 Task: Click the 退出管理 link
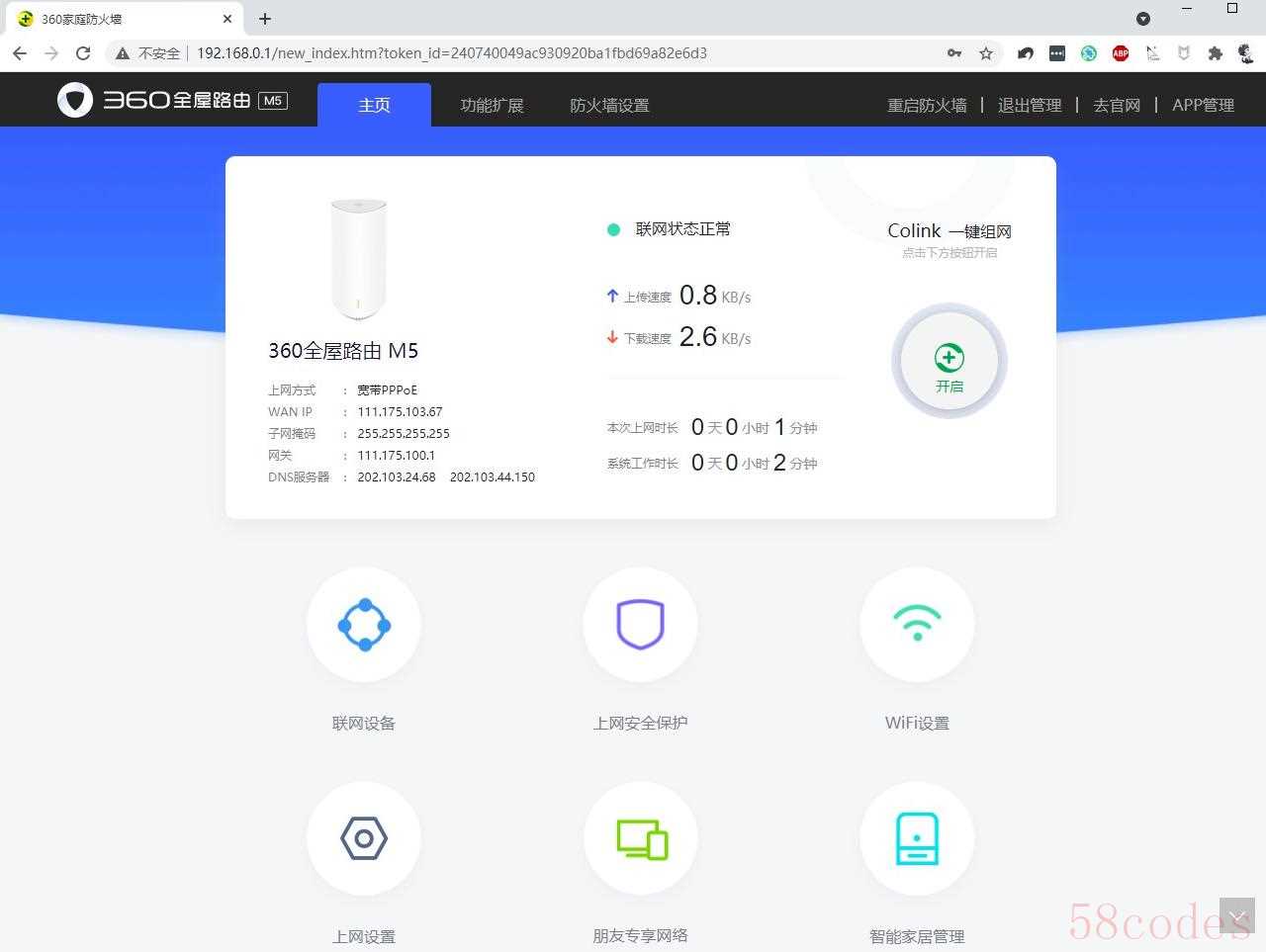click(x=1030, y=105)
